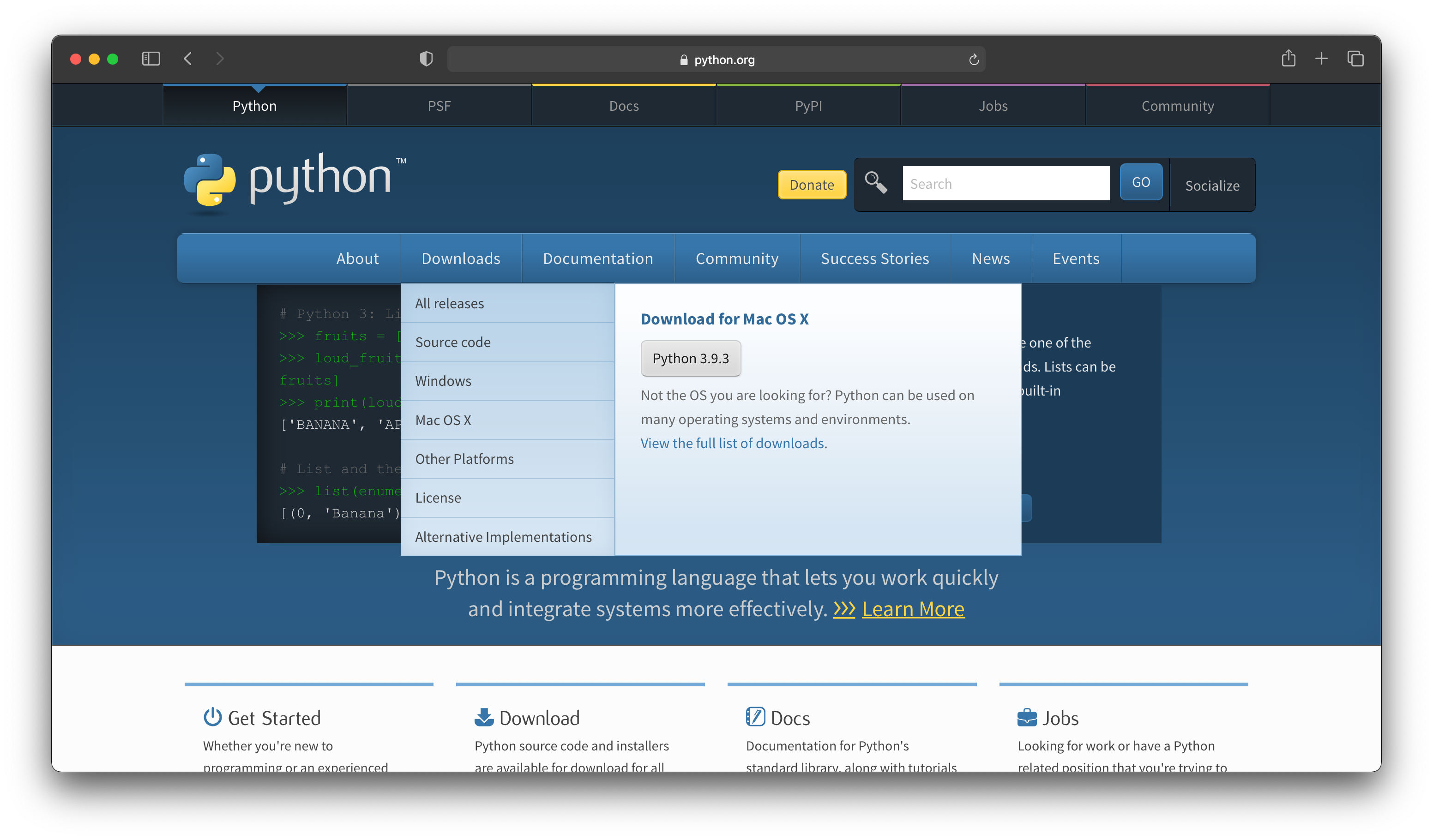Image resolution: width=1433 pixels, height=840 pixels.
Task: Select the Python top tab
Action: point(254,106)
